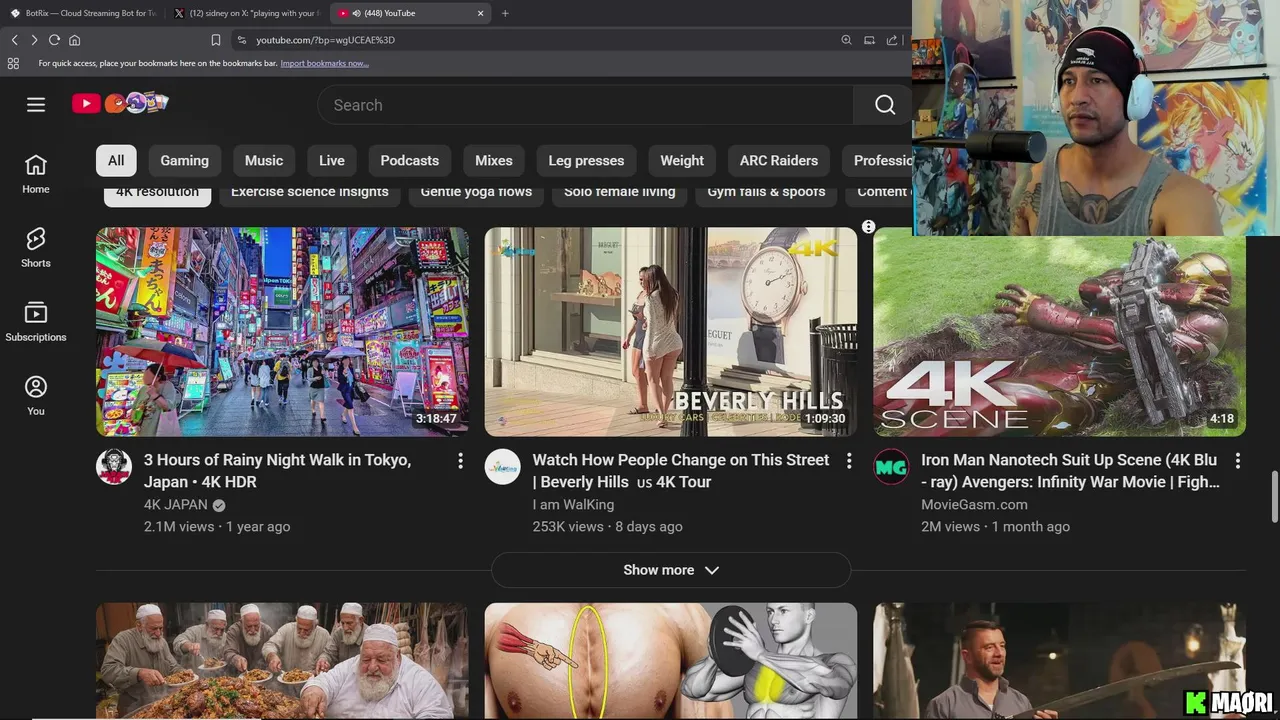Open Iron Man Nanotech Suit Up title
1280x720 pixels.
[1070, 471]
